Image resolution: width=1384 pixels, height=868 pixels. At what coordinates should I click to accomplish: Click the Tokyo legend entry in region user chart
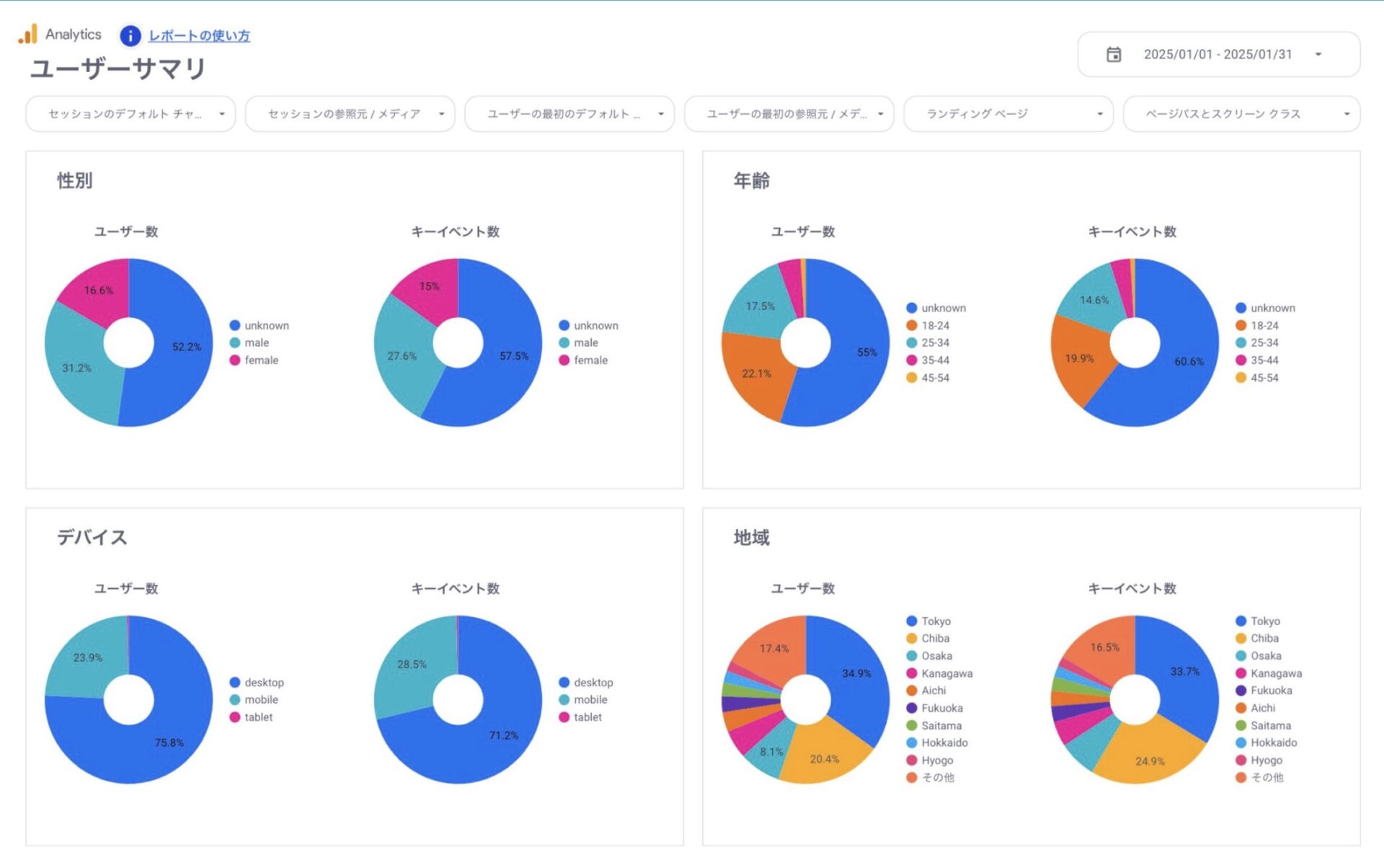pyautogui.click(x=936, y=621)
